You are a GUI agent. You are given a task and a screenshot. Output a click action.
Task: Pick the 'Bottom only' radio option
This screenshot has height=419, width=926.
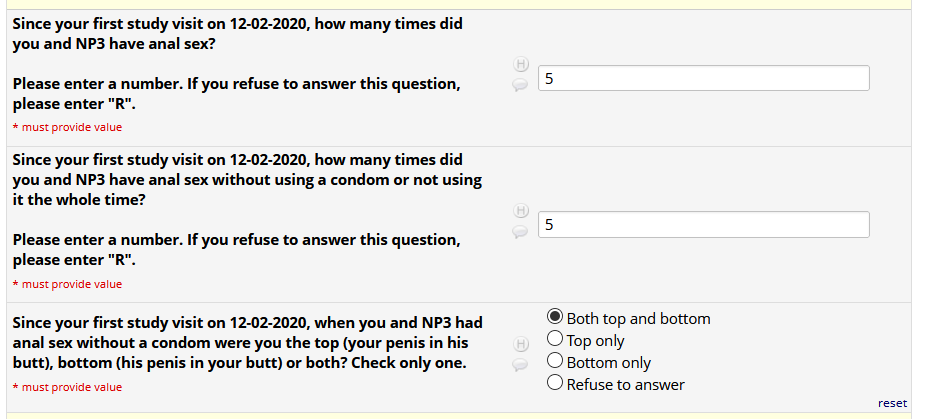coord(556,363)
